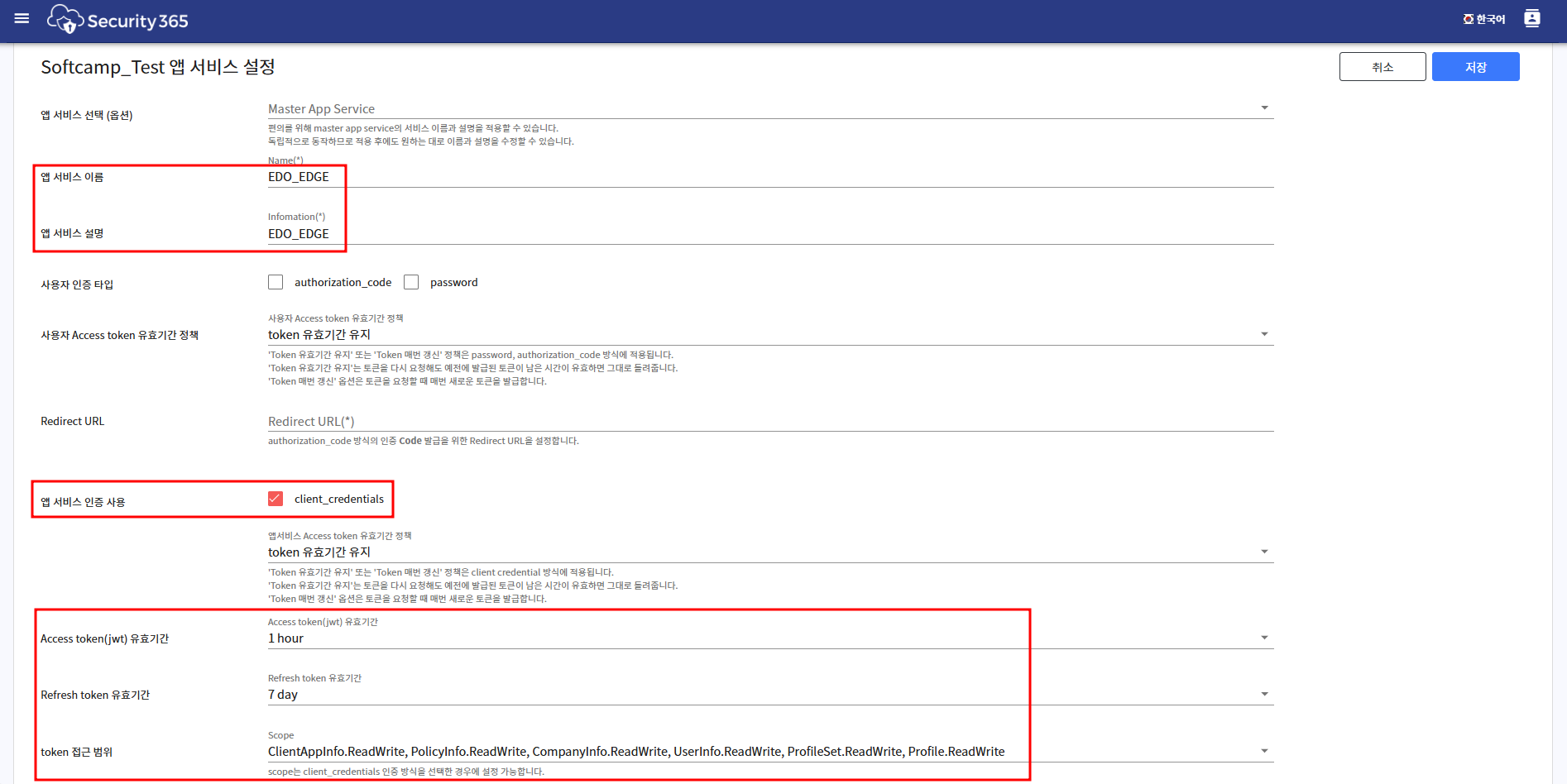Click the blue 저장 save button
Viewport: 1567px width, 784px height.
click(1475, 67)
